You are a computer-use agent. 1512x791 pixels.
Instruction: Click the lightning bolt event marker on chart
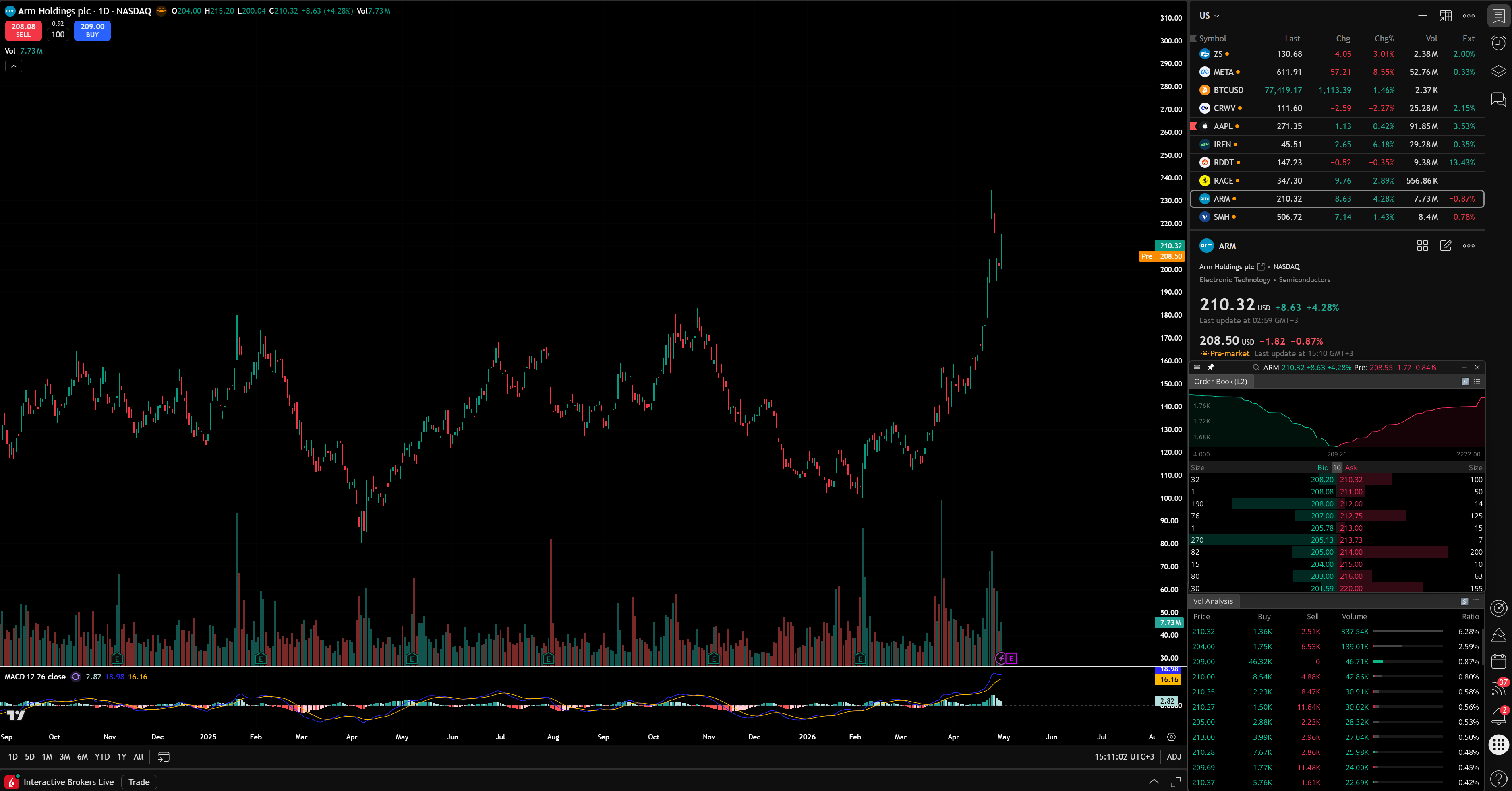click(1001, 659)
